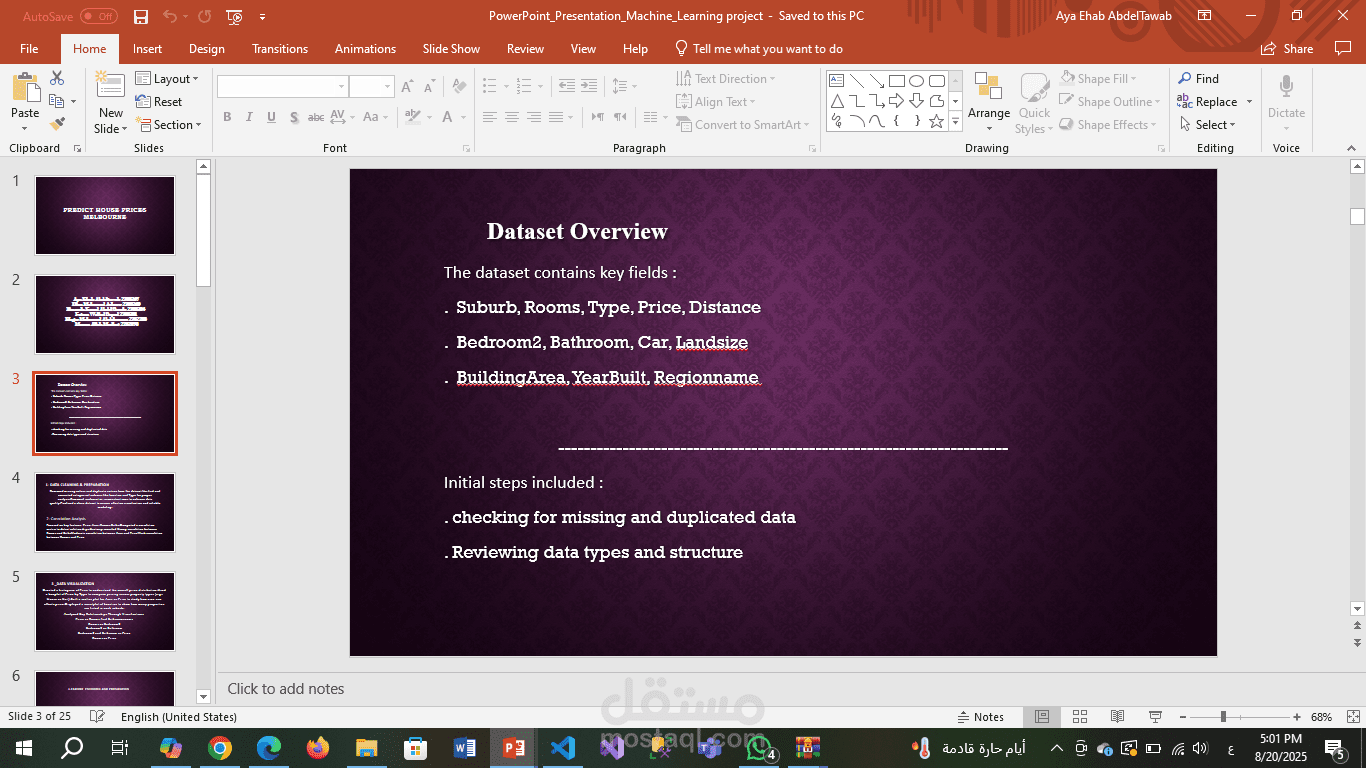Screen dimensions: 1366x768
Task: Toggle Bold formatting
Action: click(x=227, y=117)
